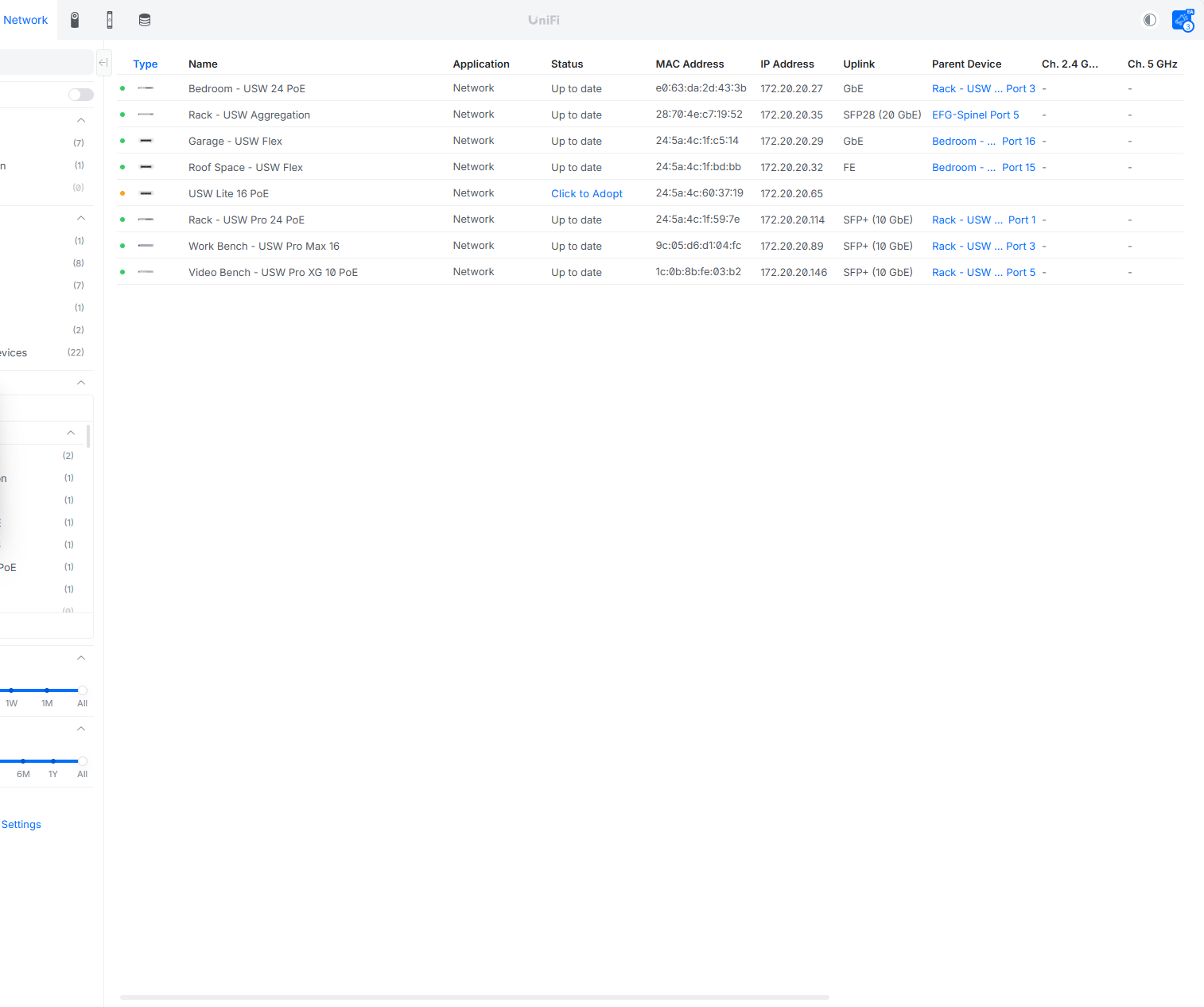
Task: Open the Protect camera app icon
Action: (x=75, y=20)
